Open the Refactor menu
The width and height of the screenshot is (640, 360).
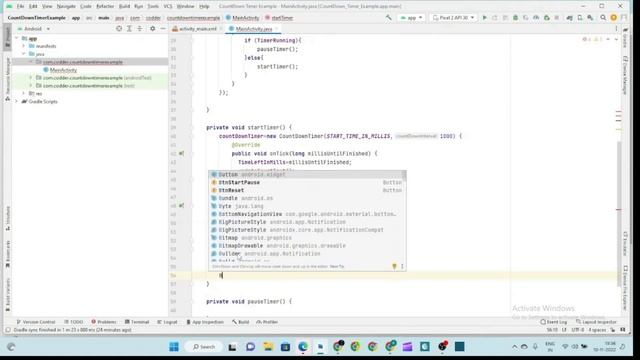click(105, 6)
